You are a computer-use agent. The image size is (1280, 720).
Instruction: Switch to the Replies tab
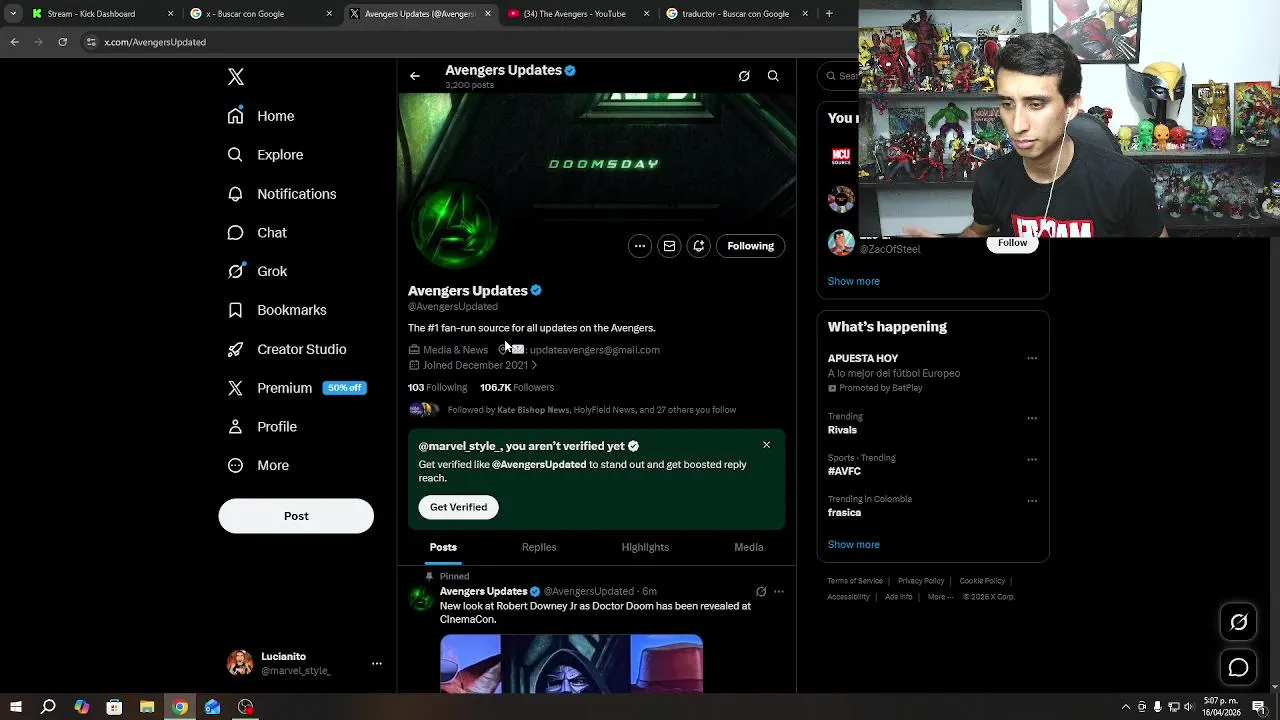coord(539,547)
